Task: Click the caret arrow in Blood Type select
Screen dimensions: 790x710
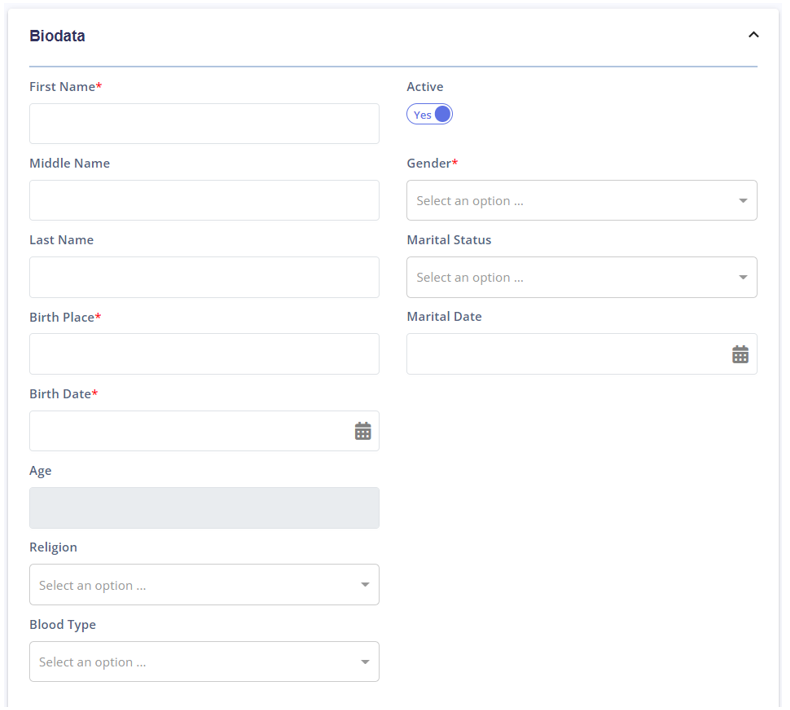Action: (365, 662)
